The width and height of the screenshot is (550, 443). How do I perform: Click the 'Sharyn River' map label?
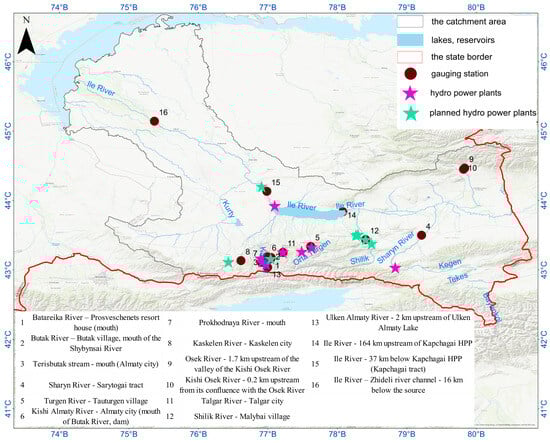click(x=395, y=248)
